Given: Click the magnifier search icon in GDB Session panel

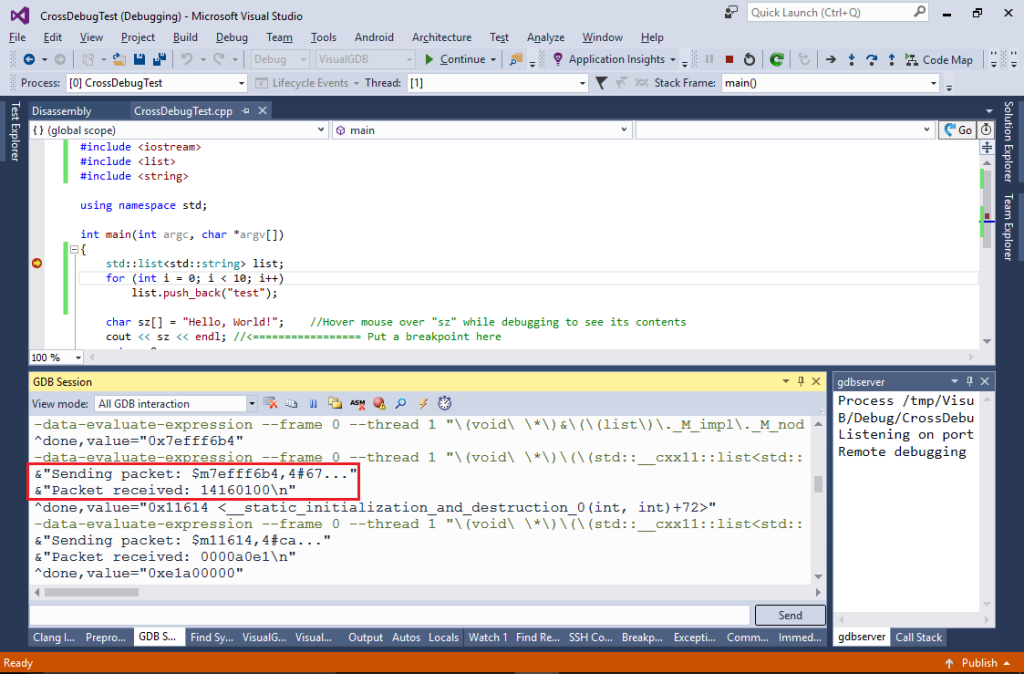Looking at the screenshot, I should [401, 403].
